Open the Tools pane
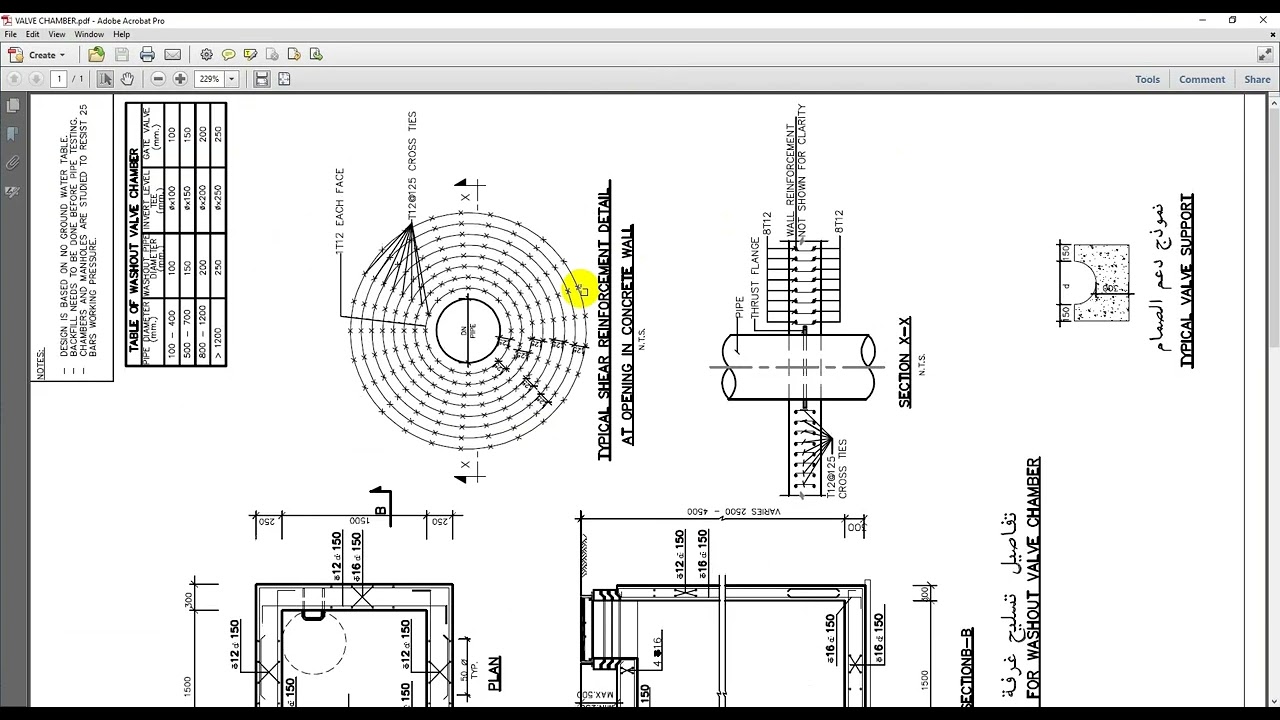 point(1147,79)
